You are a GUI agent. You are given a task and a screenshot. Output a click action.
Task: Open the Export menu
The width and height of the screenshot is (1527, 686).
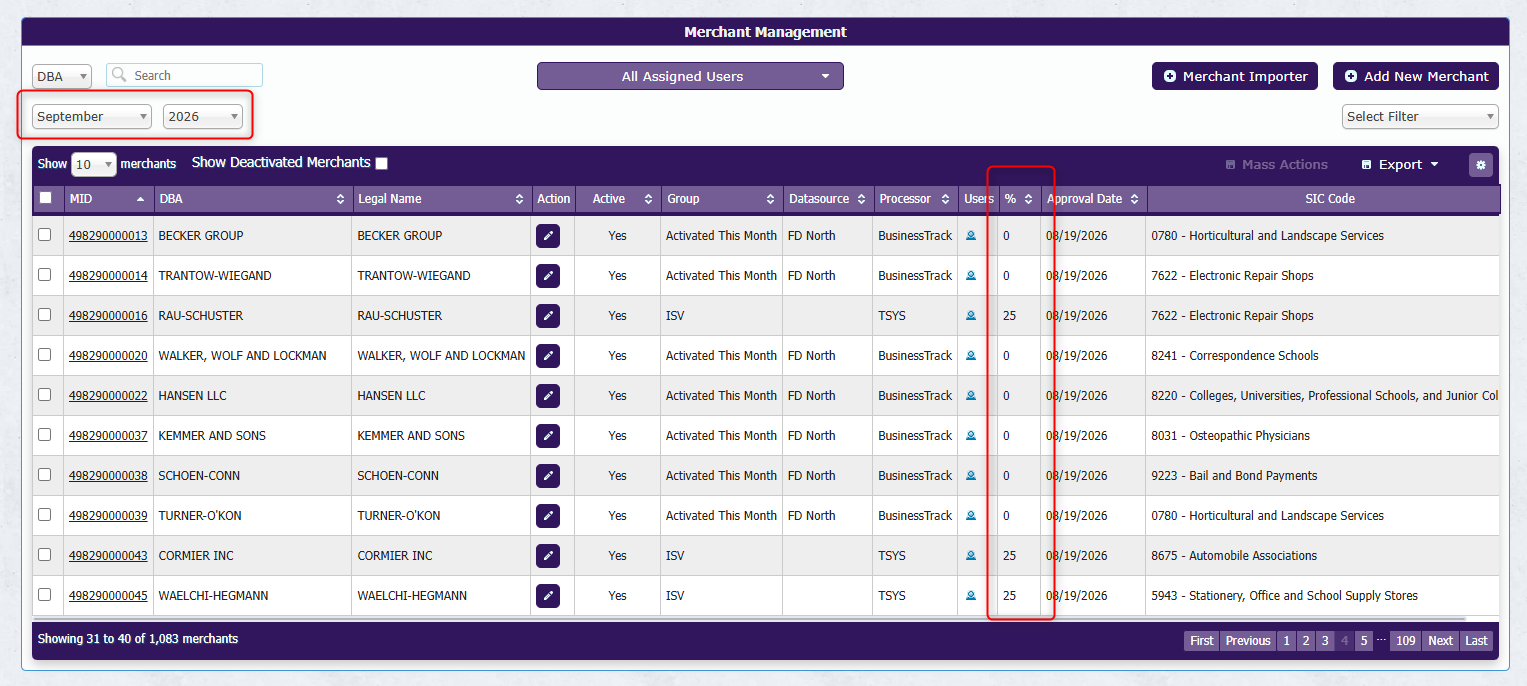tap(1400, 165)
